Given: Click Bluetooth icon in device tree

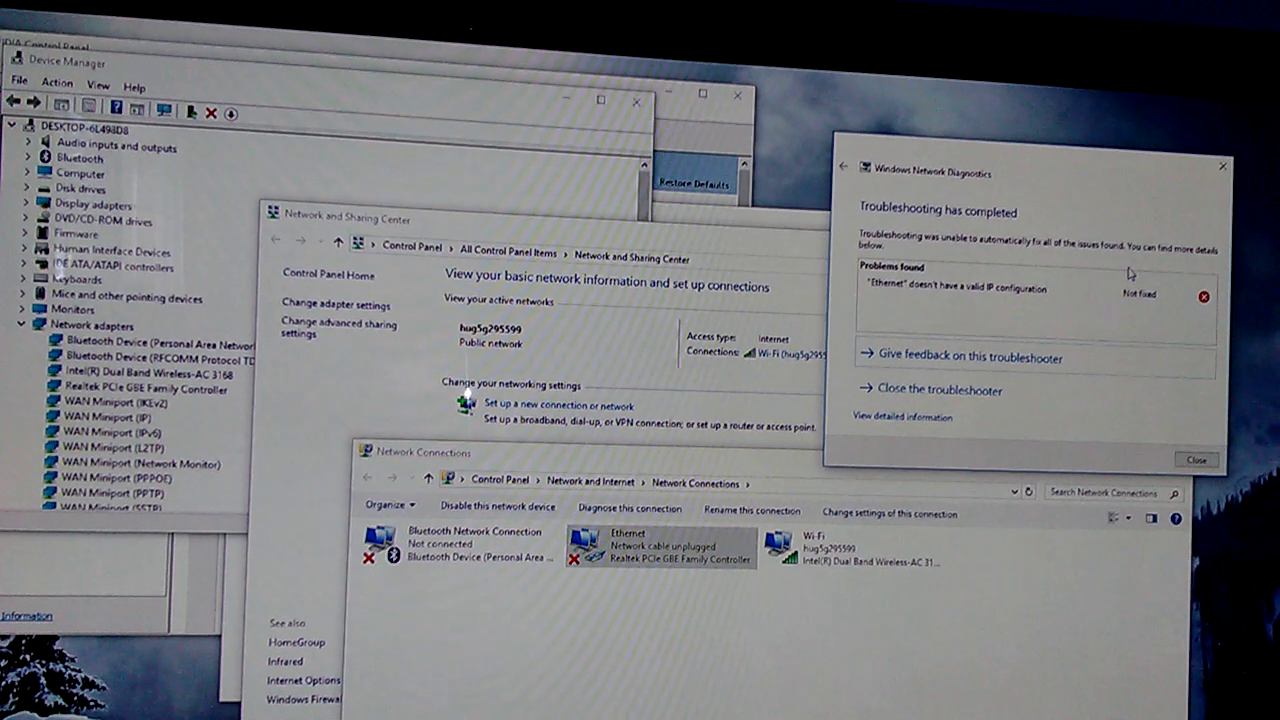Looking at the screenshot, I should (x=44, y=157).
